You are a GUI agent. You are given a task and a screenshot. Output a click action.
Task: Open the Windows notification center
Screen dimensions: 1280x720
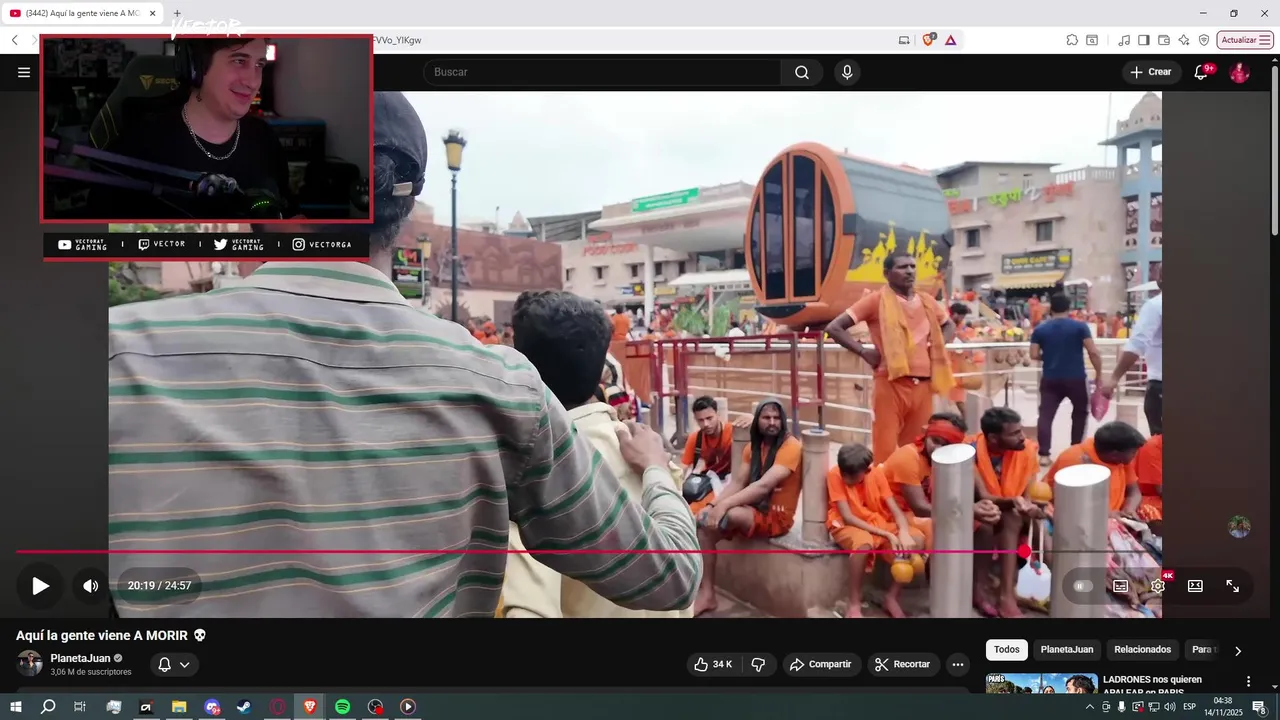(1259, 707)
